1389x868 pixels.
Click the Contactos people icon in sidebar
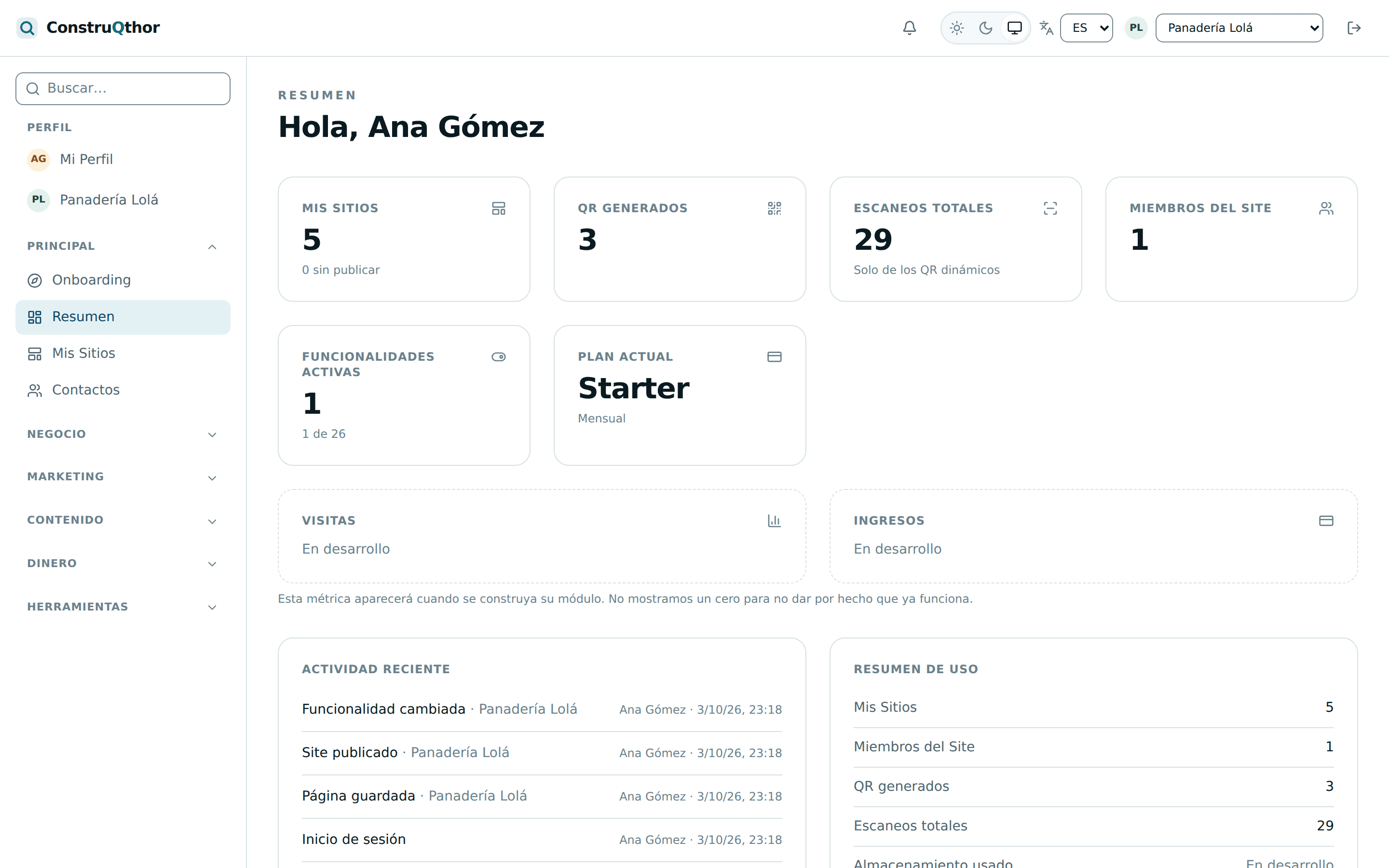tap(34, 391)
